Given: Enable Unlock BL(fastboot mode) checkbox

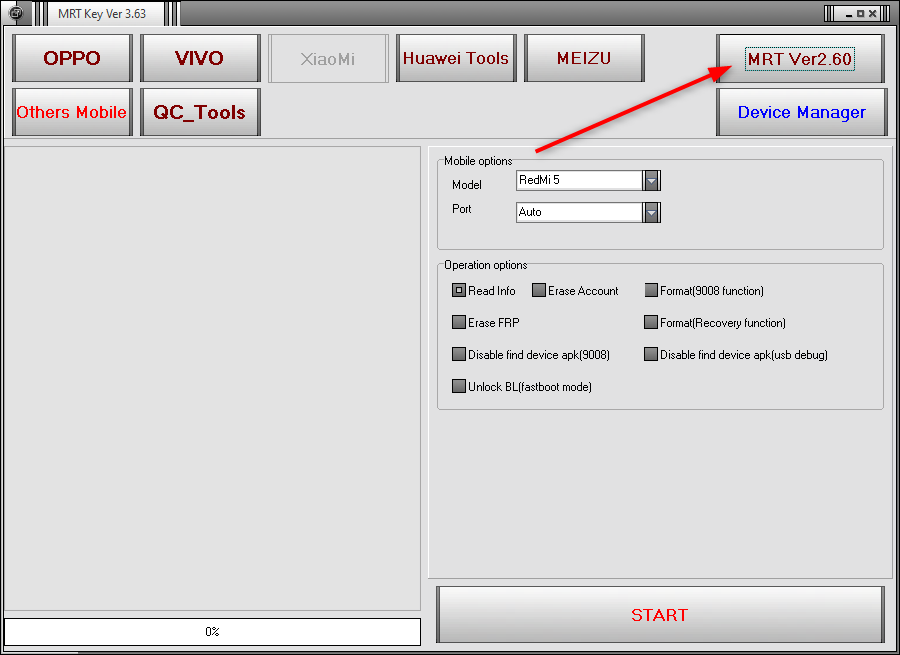Looking at the screenshot, I should point(459,386).
